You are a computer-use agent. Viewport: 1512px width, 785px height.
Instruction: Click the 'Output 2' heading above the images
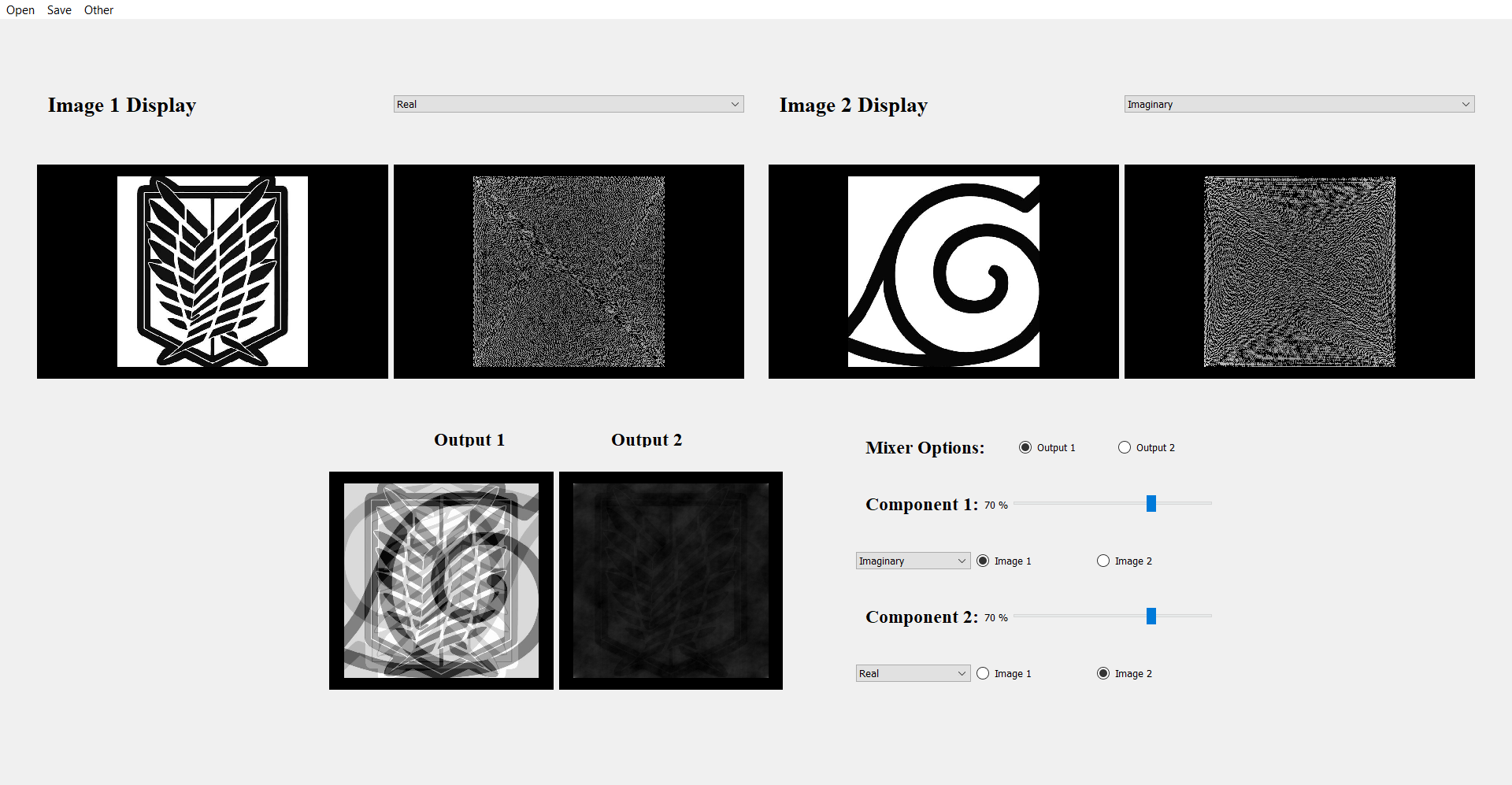647,440
